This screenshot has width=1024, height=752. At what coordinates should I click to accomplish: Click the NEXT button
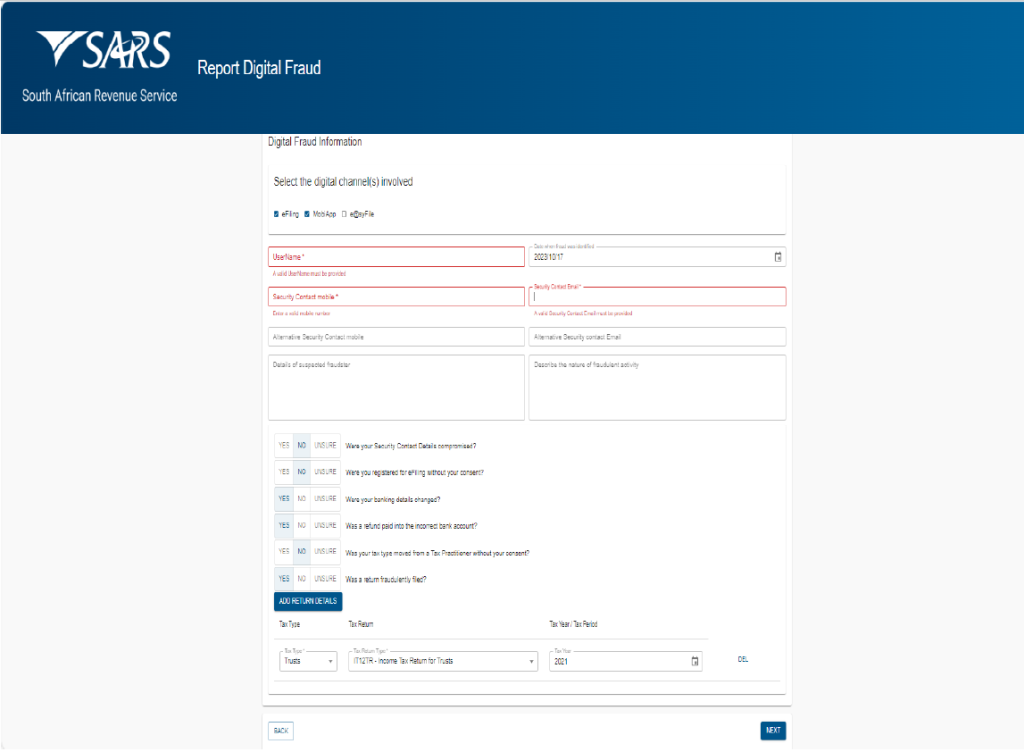(772, 730)
